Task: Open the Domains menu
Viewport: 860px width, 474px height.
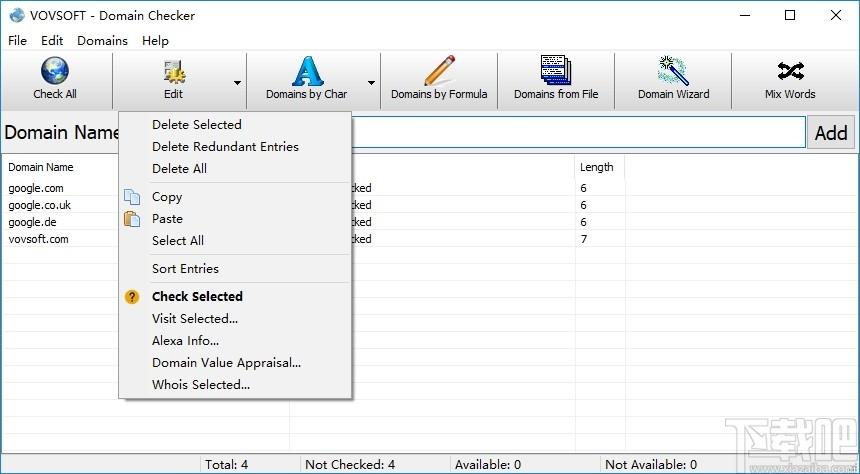Action: 103,41
